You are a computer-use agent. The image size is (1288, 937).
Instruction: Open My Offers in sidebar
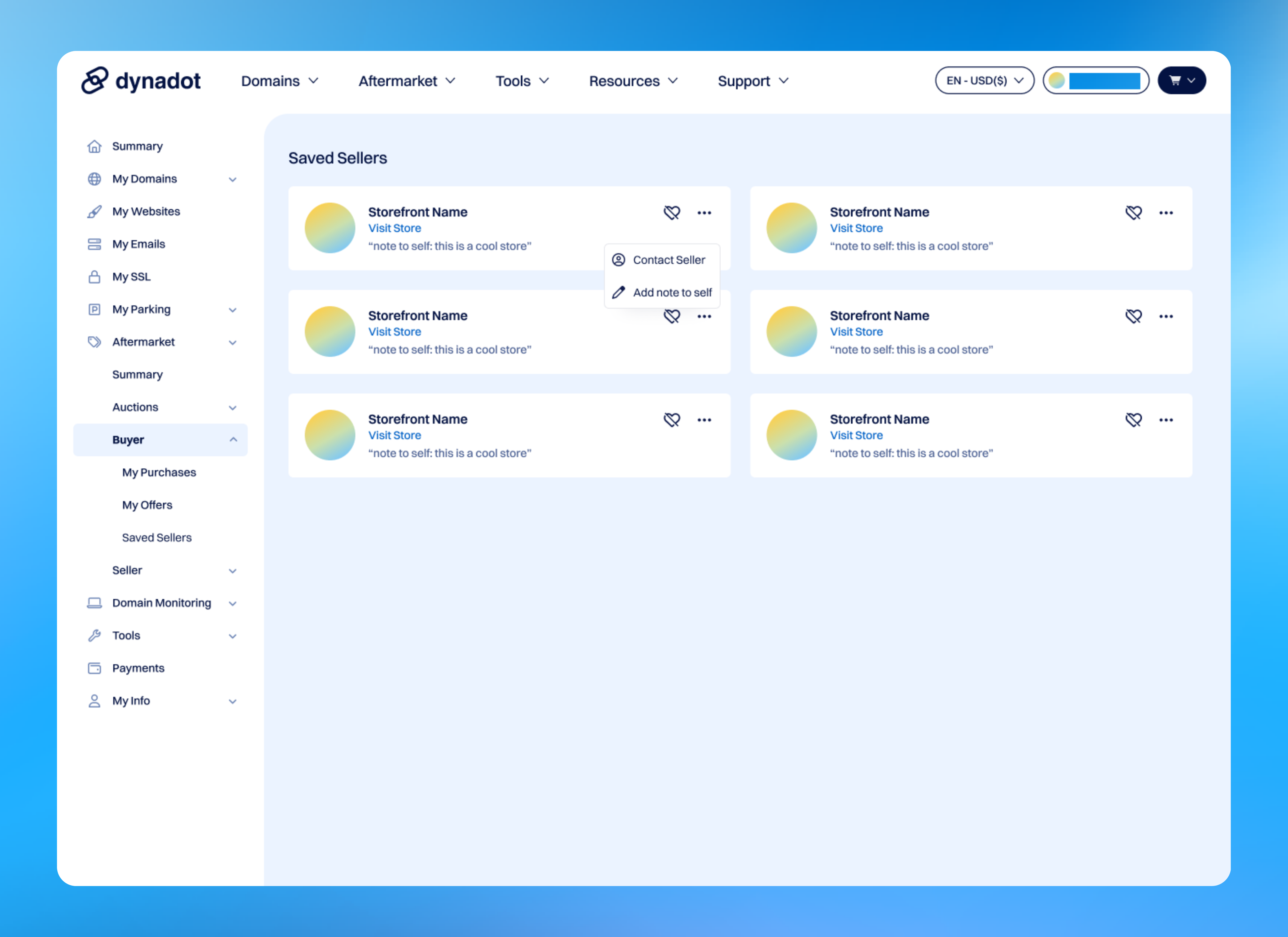pos(147,505)
